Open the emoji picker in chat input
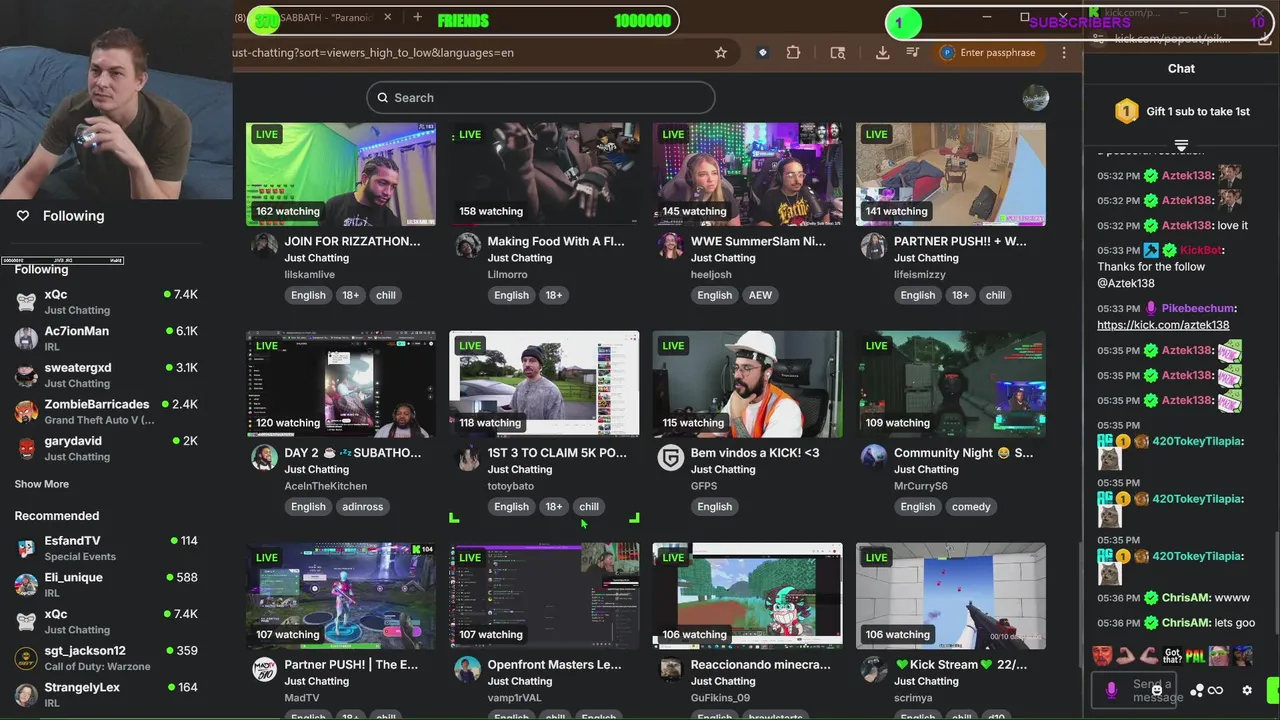This screenshot has width=1280, height=720. pos(1158,690)
